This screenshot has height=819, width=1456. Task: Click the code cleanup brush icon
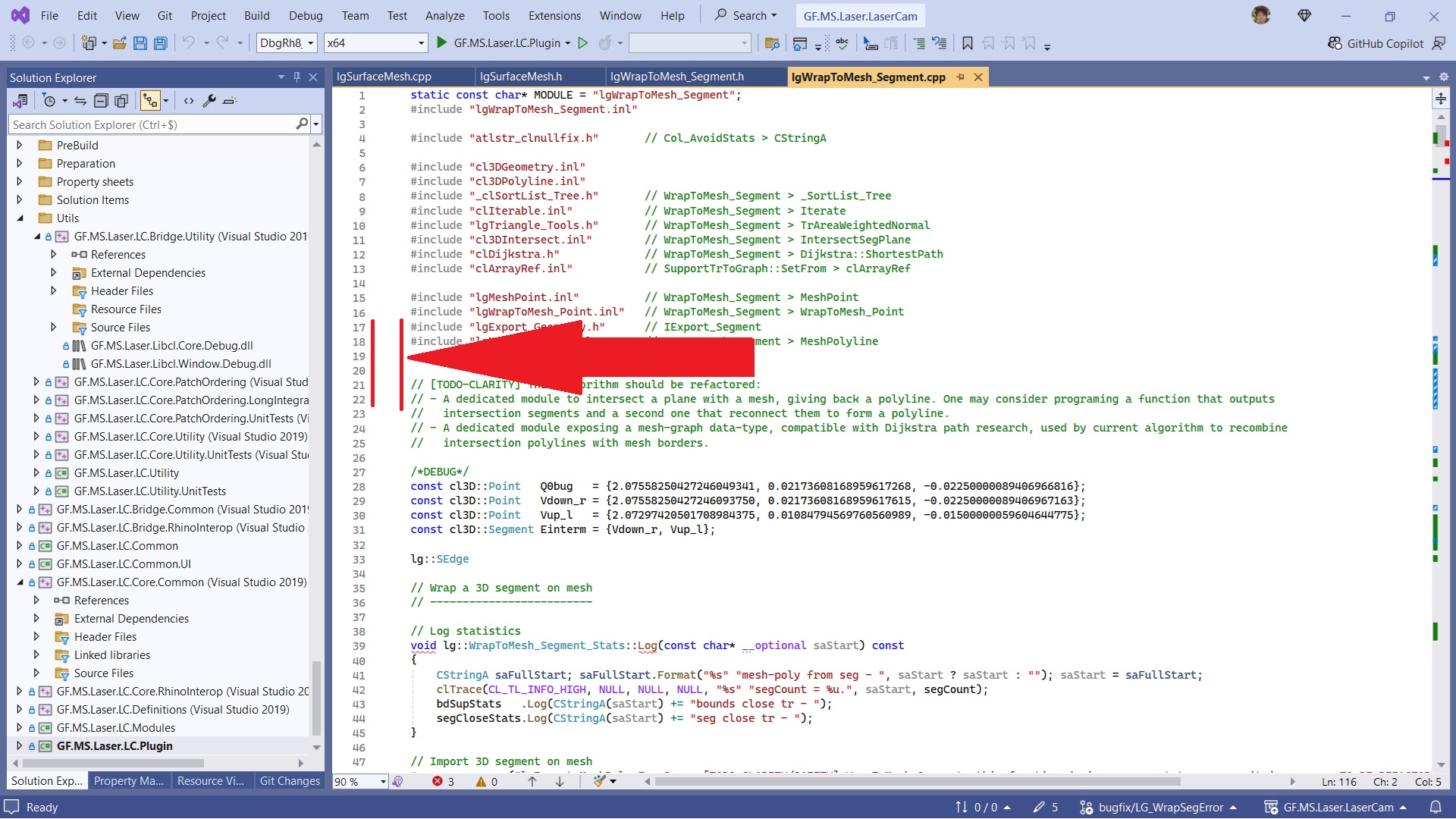click(600, 782)
